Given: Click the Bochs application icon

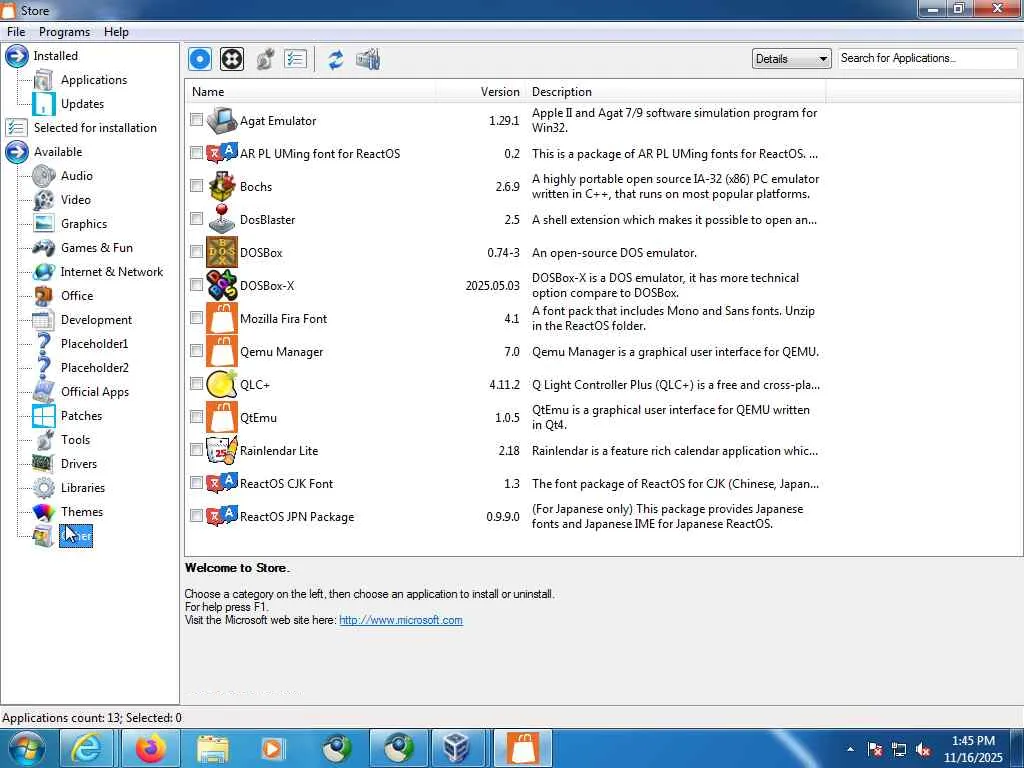Looking at the screenshot, I should click(x=221, y=186).
